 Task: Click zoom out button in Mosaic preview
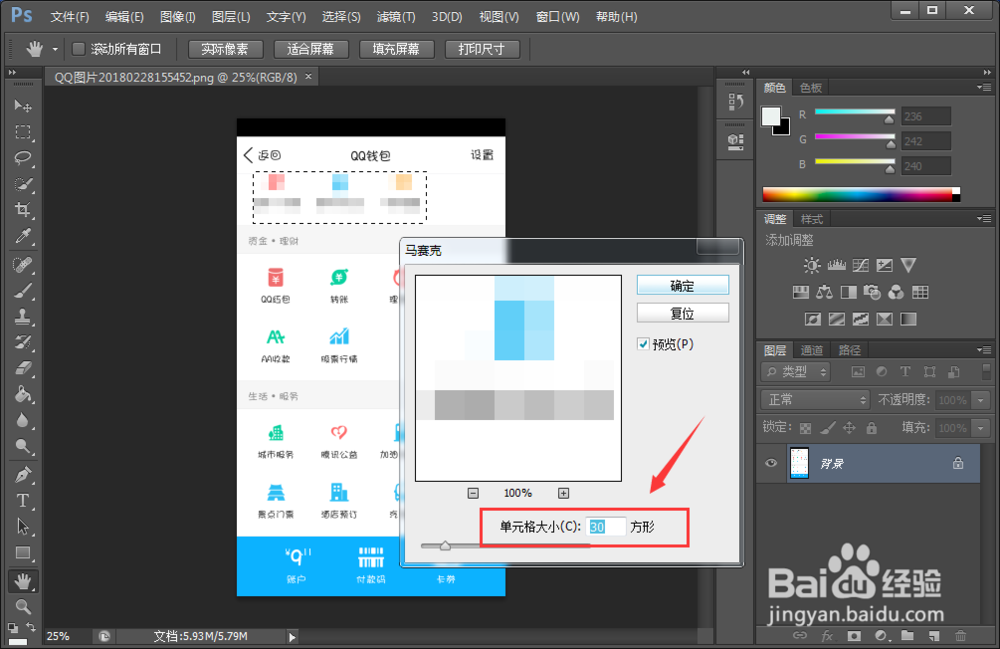pyautogui.click(x=473, y=493)
